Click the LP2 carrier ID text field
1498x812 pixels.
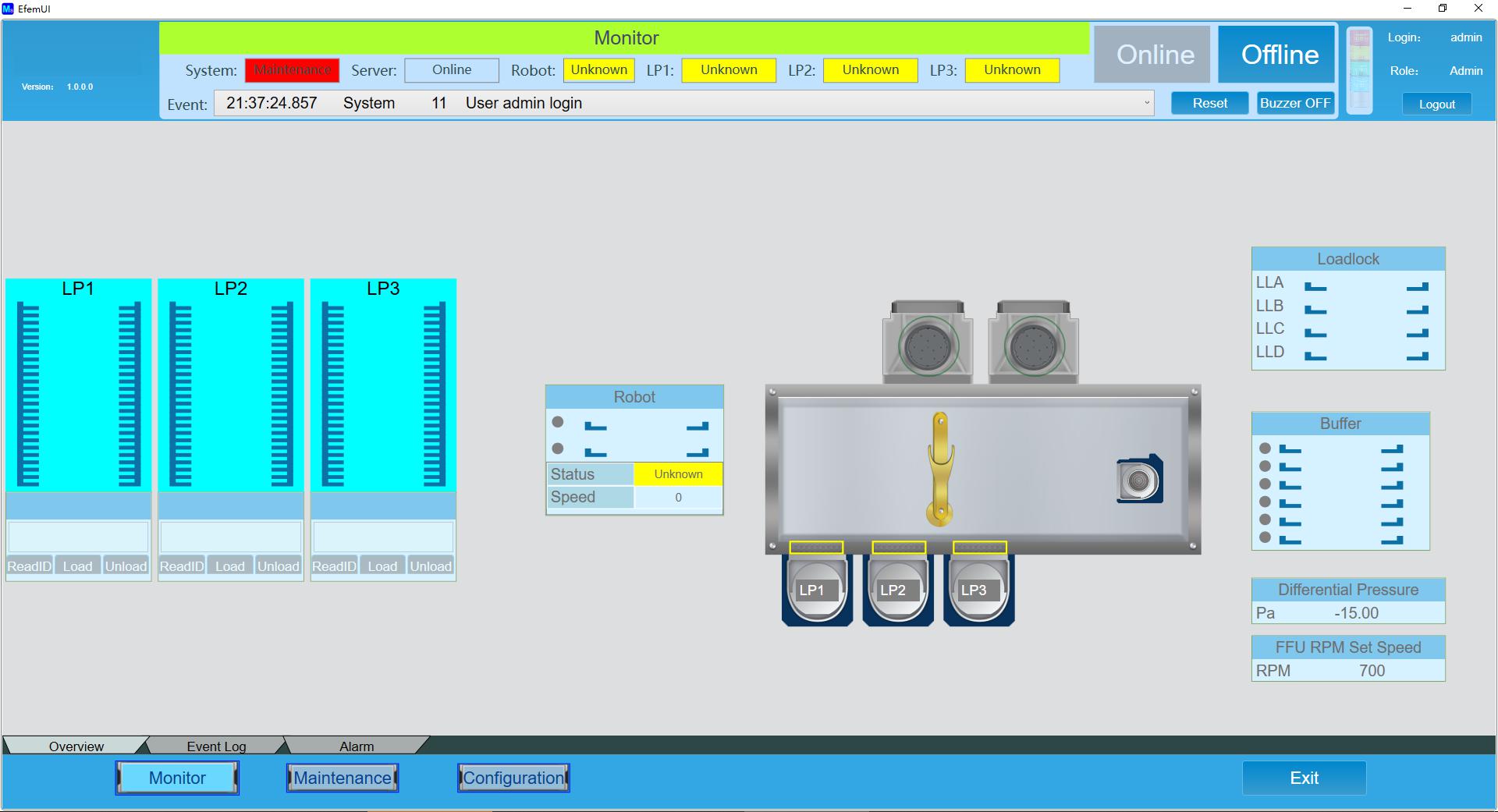[x=230, y=537]
